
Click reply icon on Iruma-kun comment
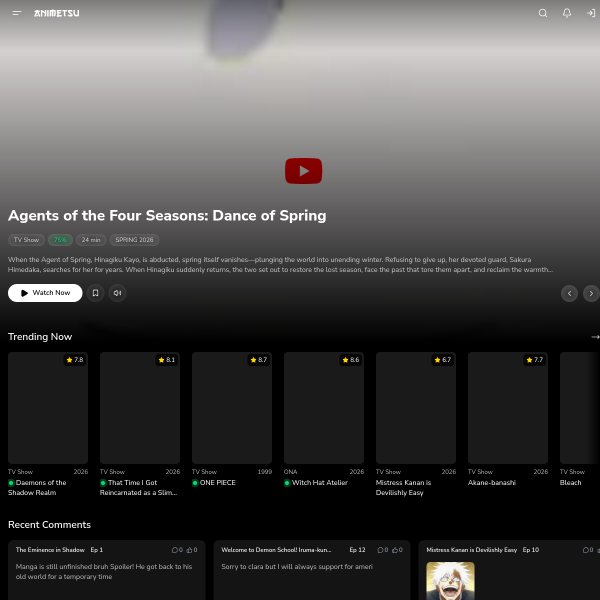click(382, 550)
